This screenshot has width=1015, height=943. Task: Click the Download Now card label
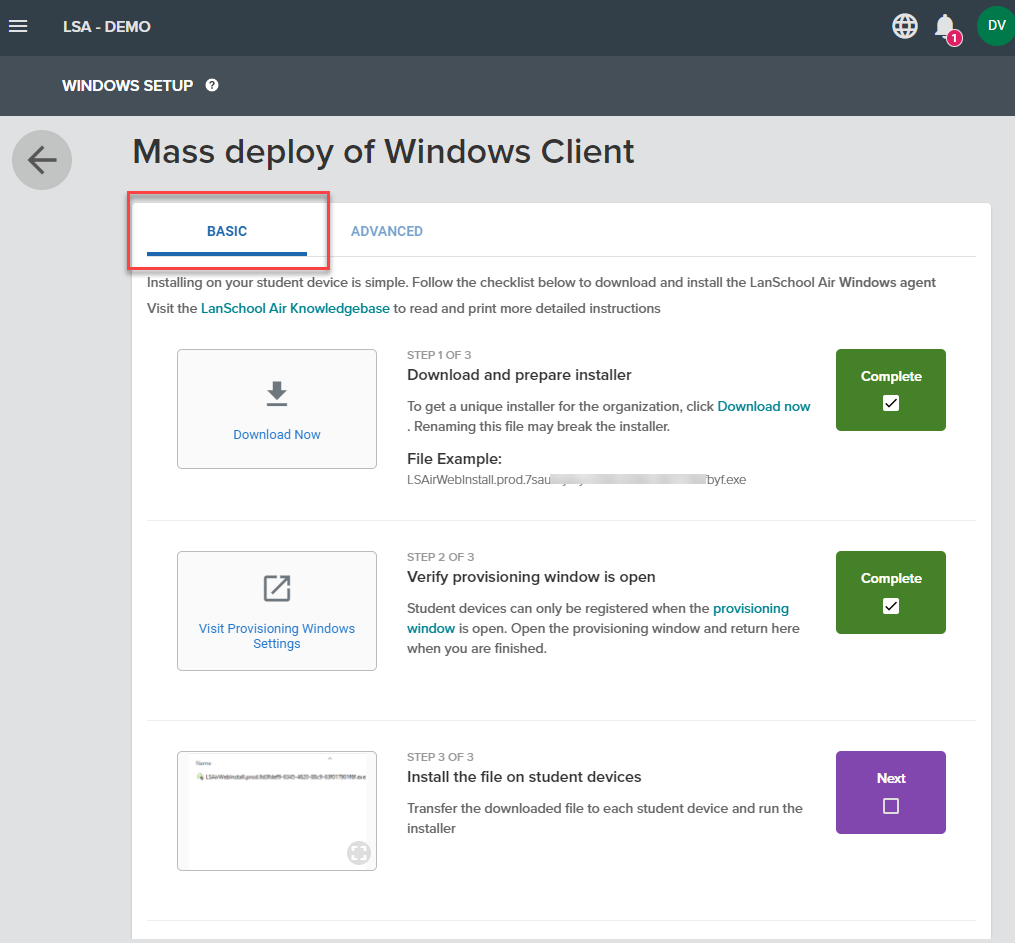click(277, 434)
